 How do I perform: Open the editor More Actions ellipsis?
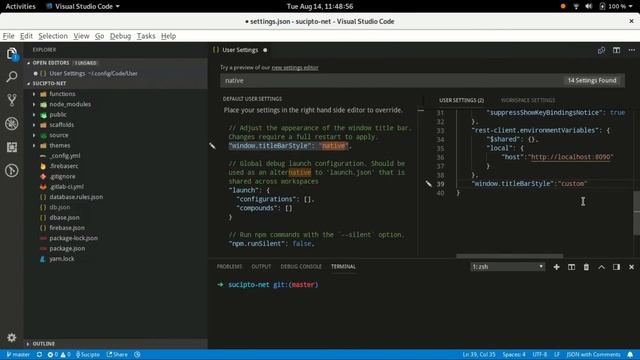tap(631, 50)
